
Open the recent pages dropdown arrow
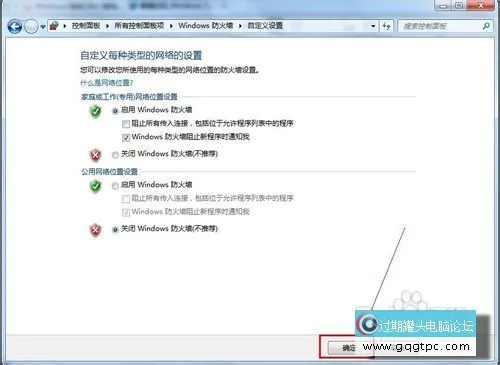click(x=43, y=27)
